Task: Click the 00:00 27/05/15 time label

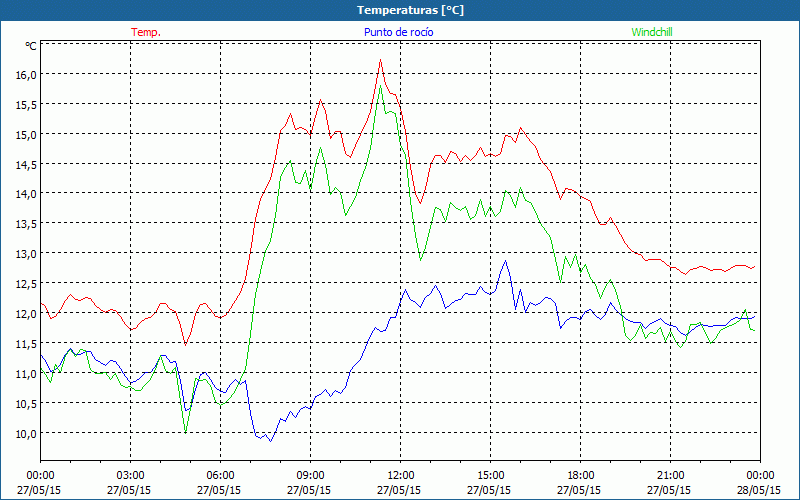Action: [39, 483]
